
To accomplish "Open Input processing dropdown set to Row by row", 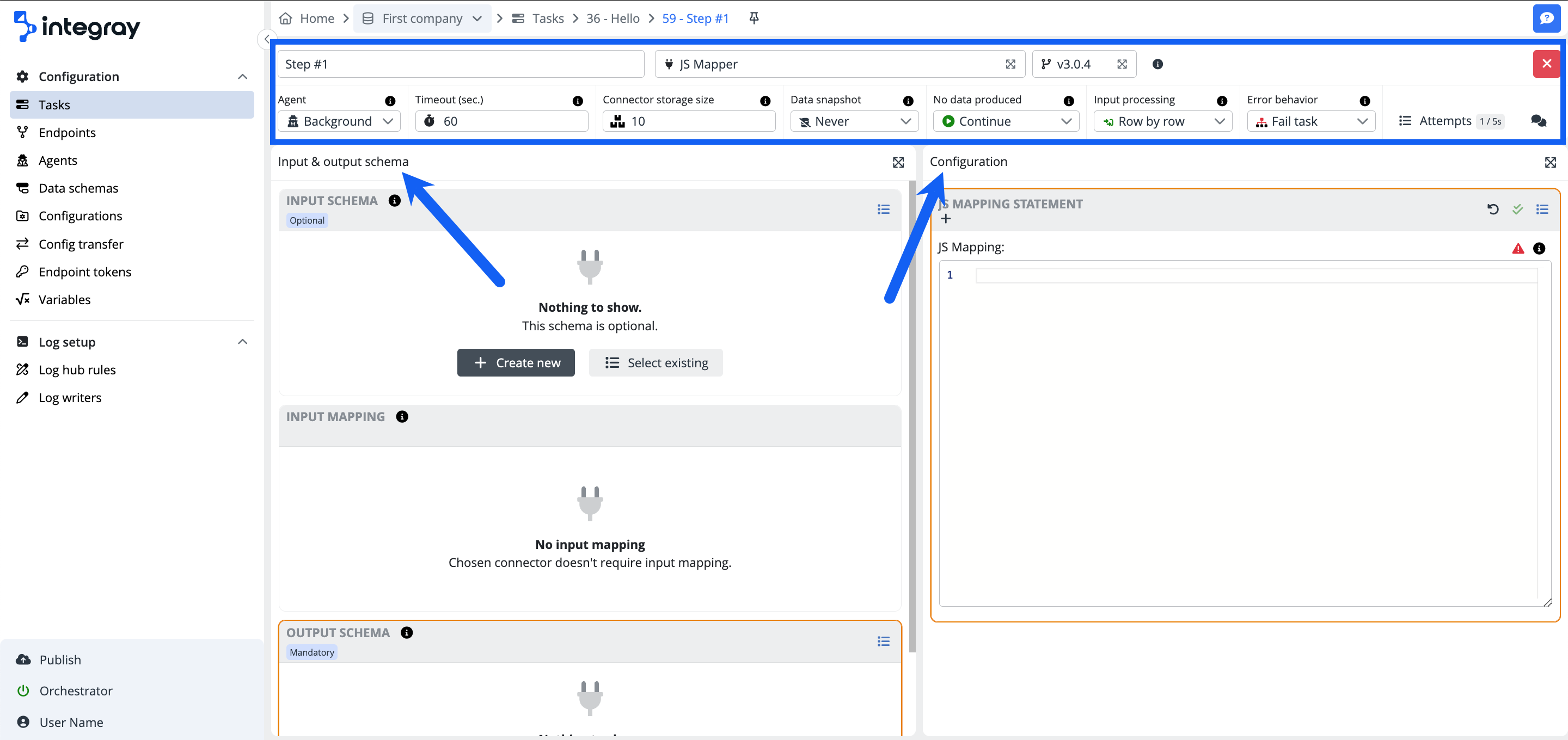I will click(x=1162, y=120).
